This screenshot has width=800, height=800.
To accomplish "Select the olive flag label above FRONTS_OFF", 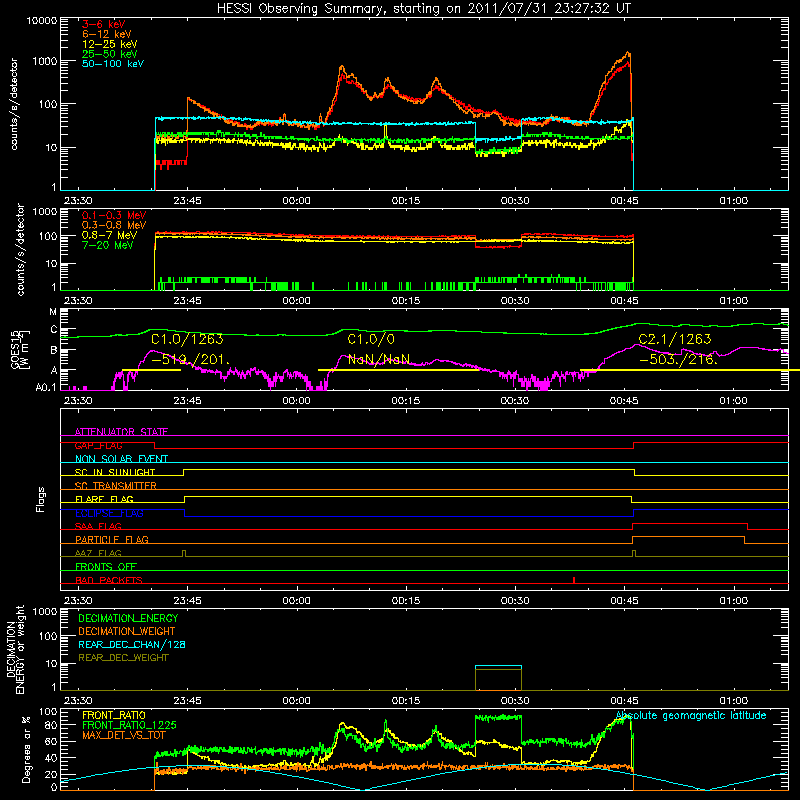I will (x=98, y=553).
